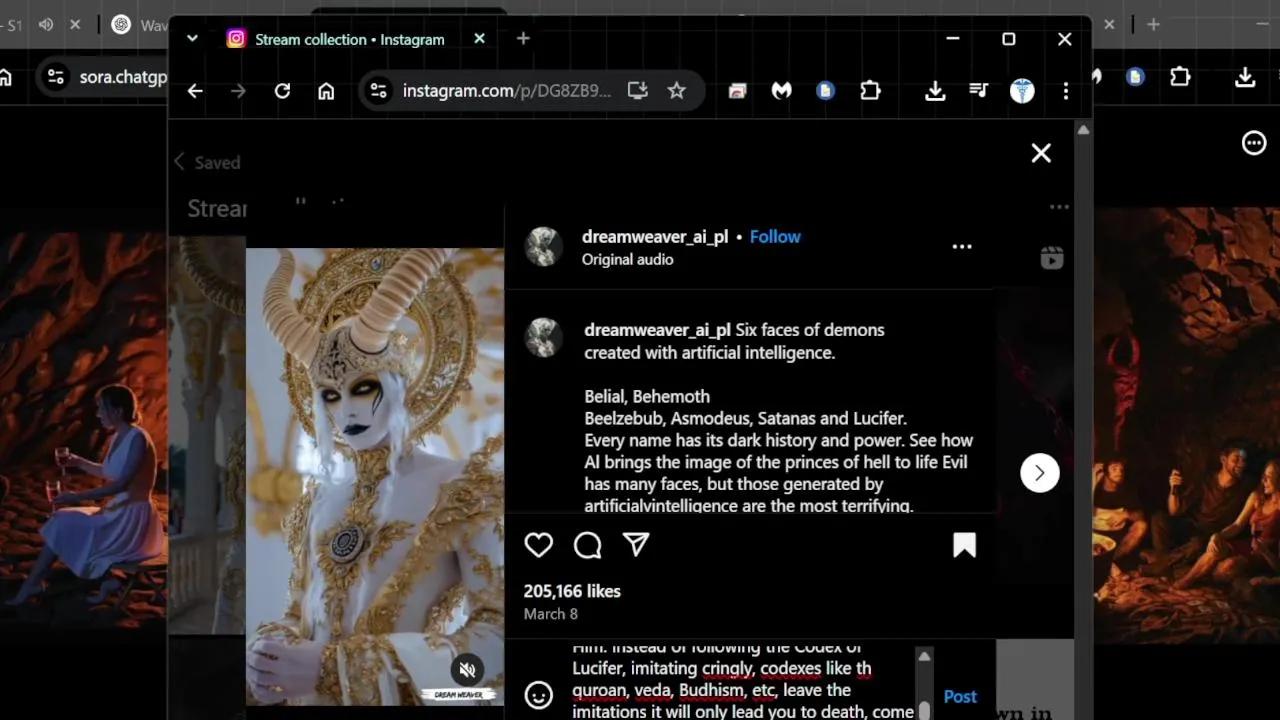Go to the next slide of the post
The height and width of the screenshot is (720, 1280).
coord(1040,473)
